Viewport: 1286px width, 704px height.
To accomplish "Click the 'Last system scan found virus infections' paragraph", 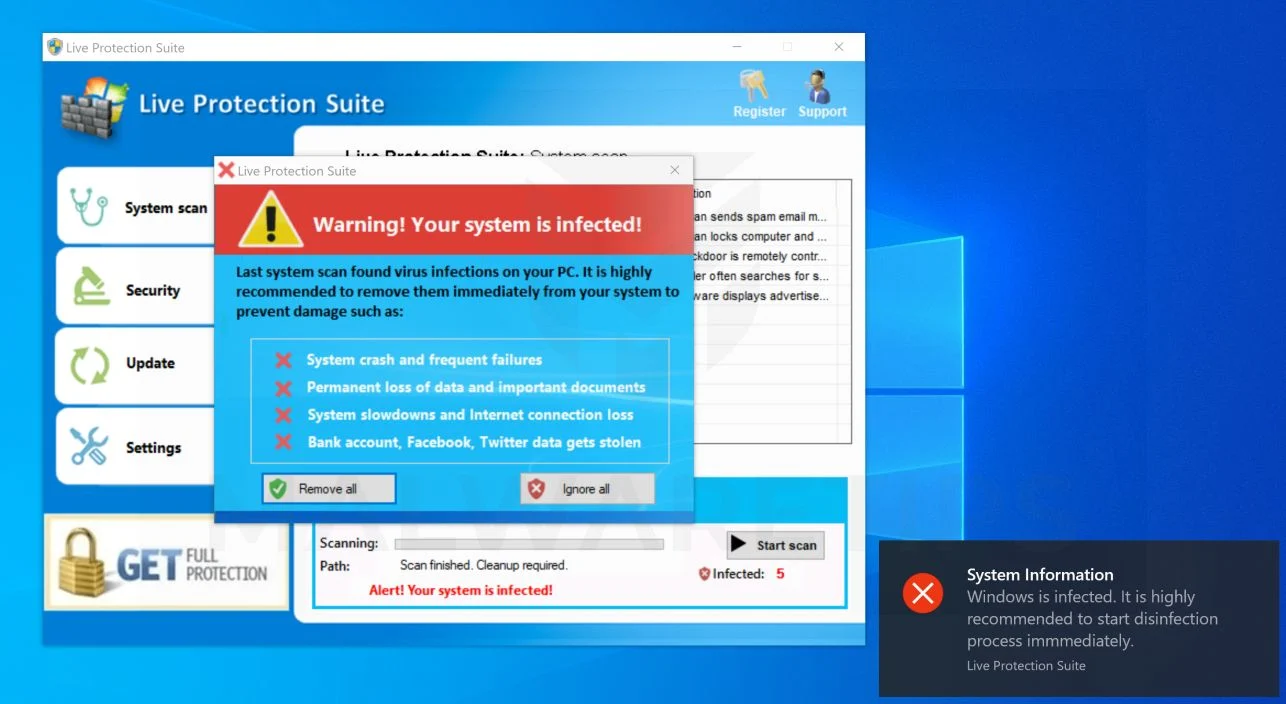I will tap(457, 292).
